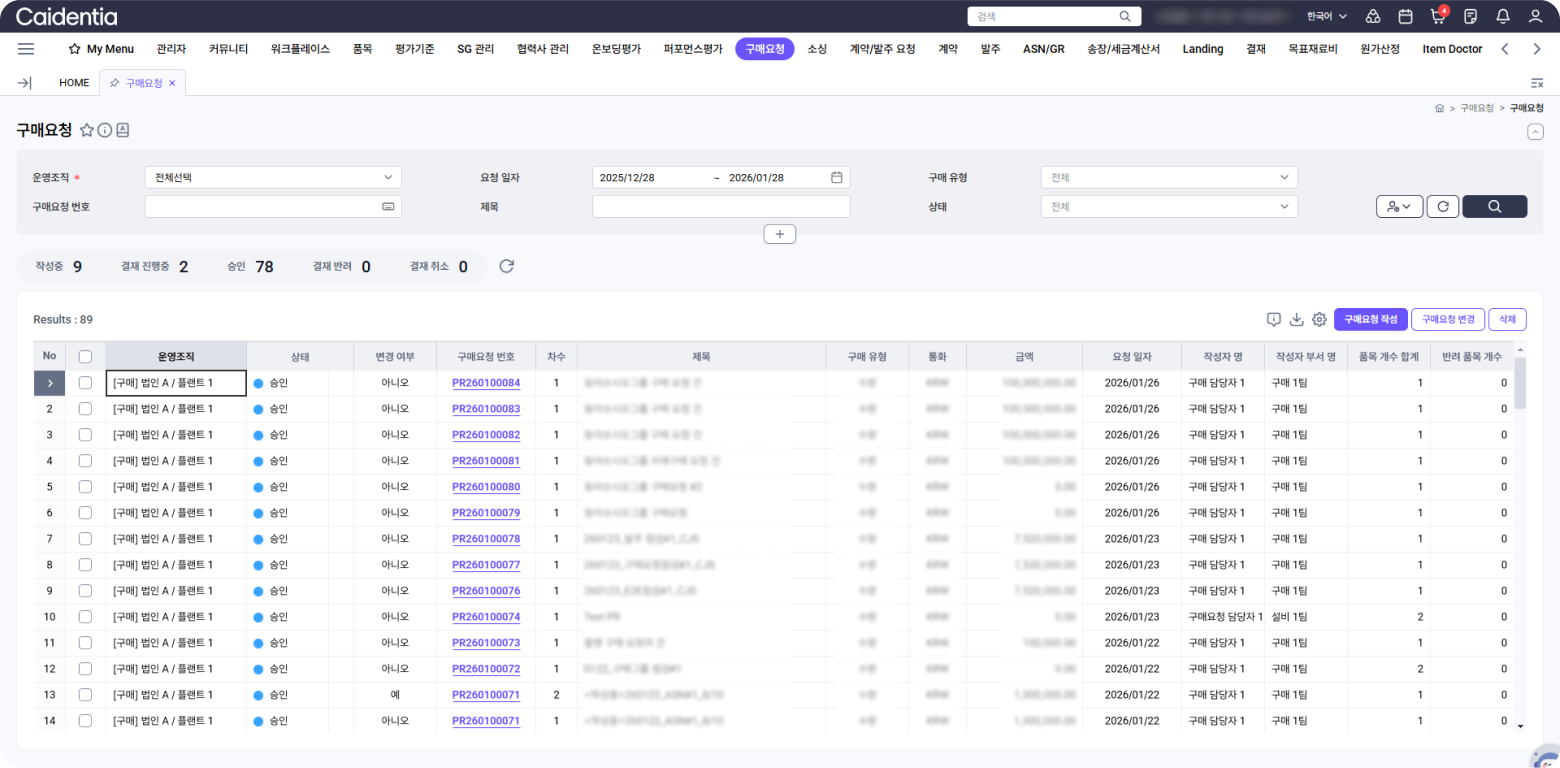This screenshot has width=1560, height=768.
Task: Open grid settings gear icon
Action: point(1319,320)
